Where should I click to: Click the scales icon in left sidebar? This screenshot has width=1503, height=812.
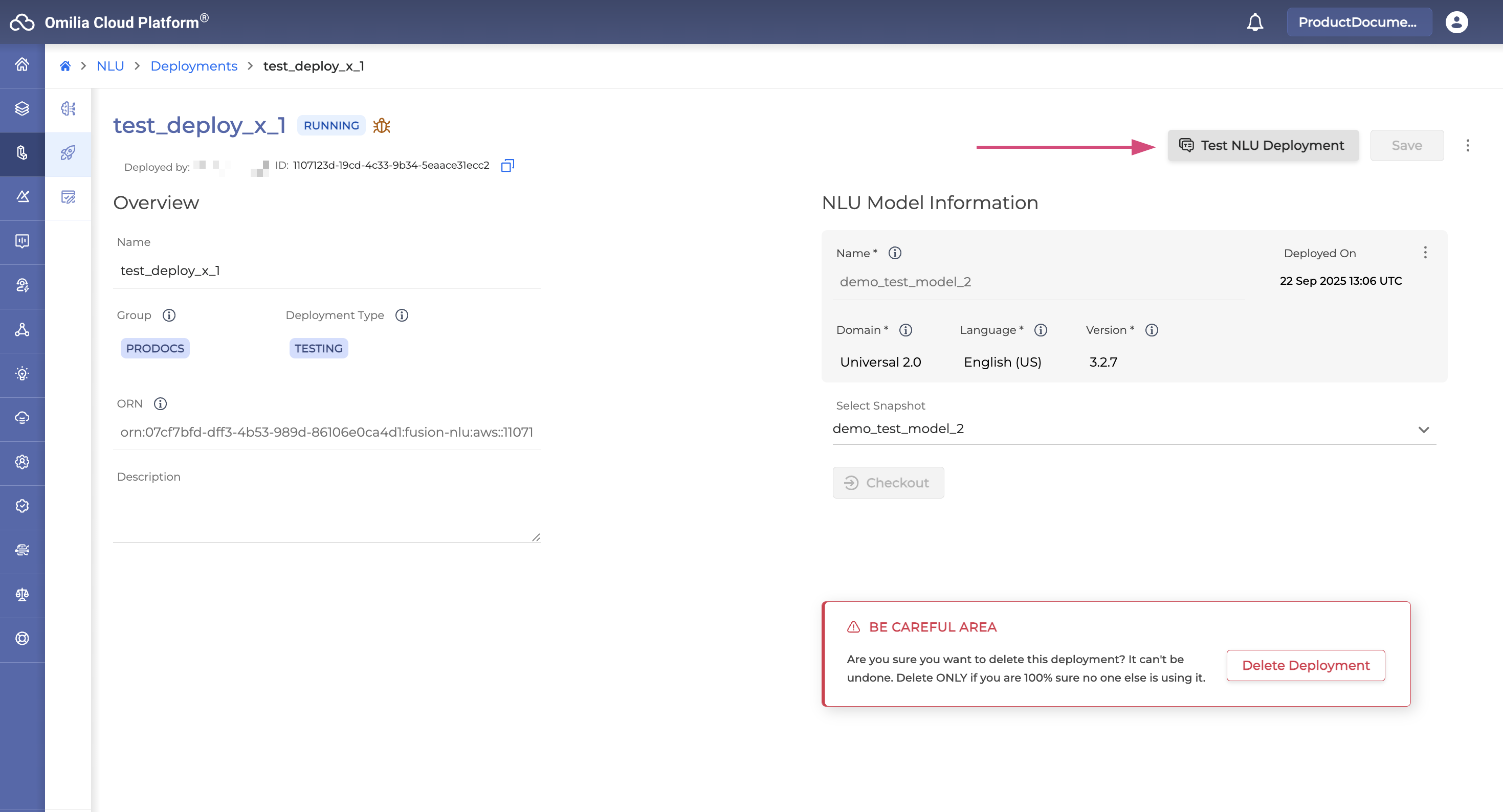22,594
